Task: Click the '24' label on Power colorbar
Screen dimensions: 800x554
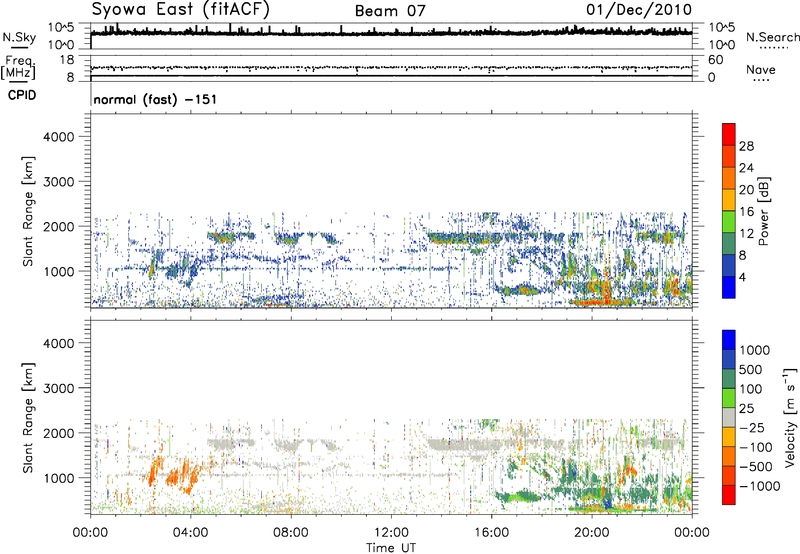Action: (x=746, y=168)
